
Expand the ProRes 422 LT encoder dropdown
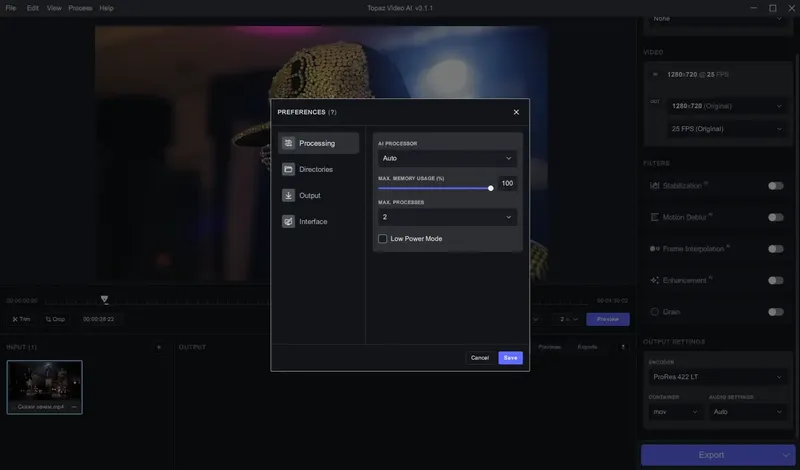pyautogui.click(x=717, y=377)
